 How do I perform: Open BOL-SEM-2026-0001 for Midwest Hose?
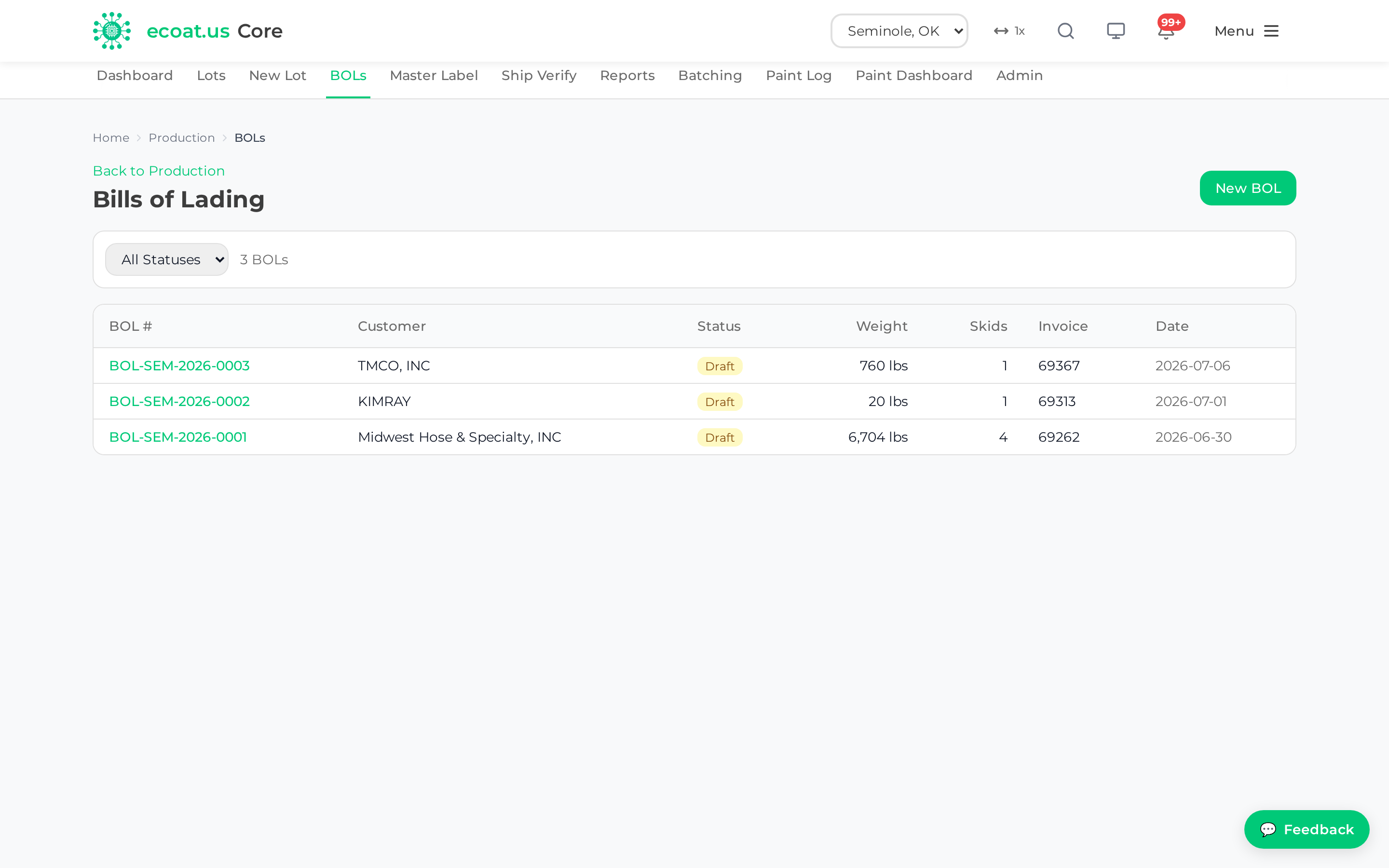click(178, 437)
